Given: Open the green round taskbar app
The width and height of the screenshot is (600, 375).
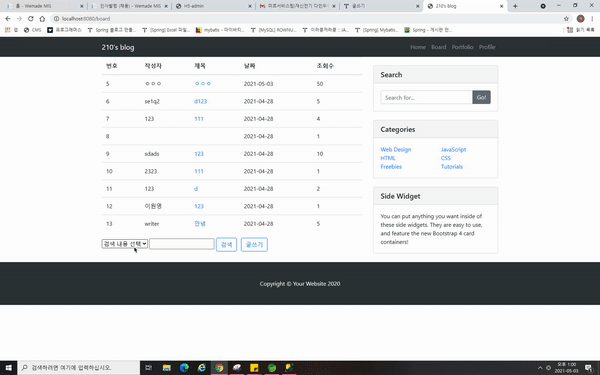Looking at the screenshot, I should (272, 368).
